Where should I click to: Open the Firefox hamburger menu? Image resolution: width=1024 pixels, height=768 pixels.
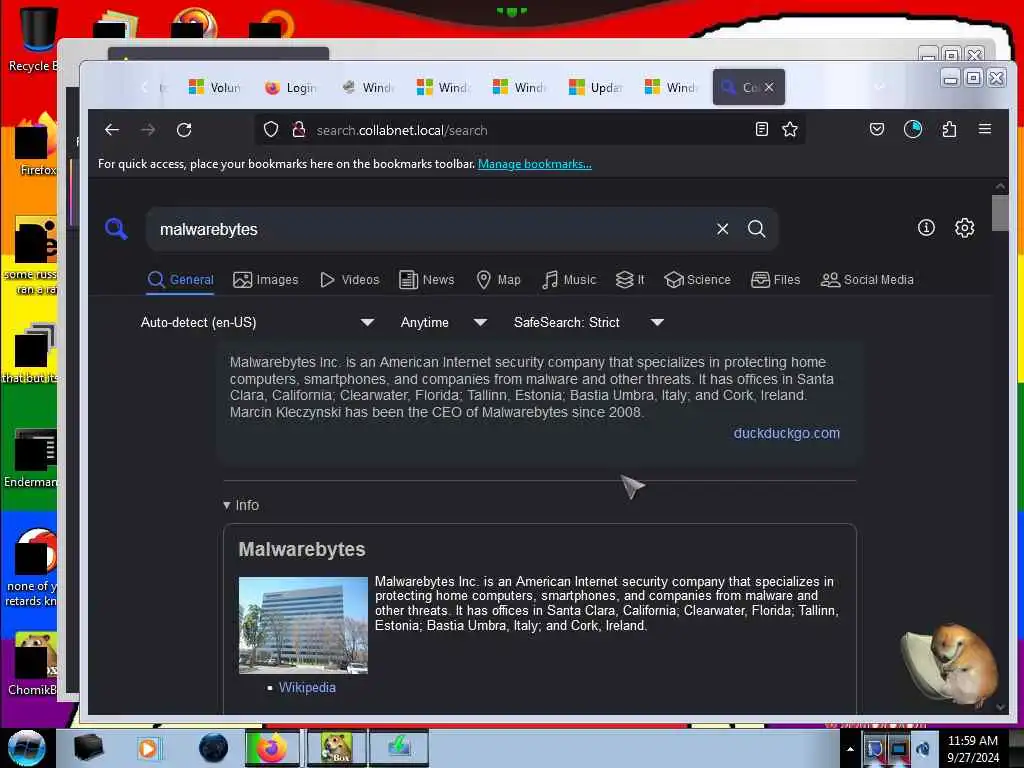tap(985, 129)
